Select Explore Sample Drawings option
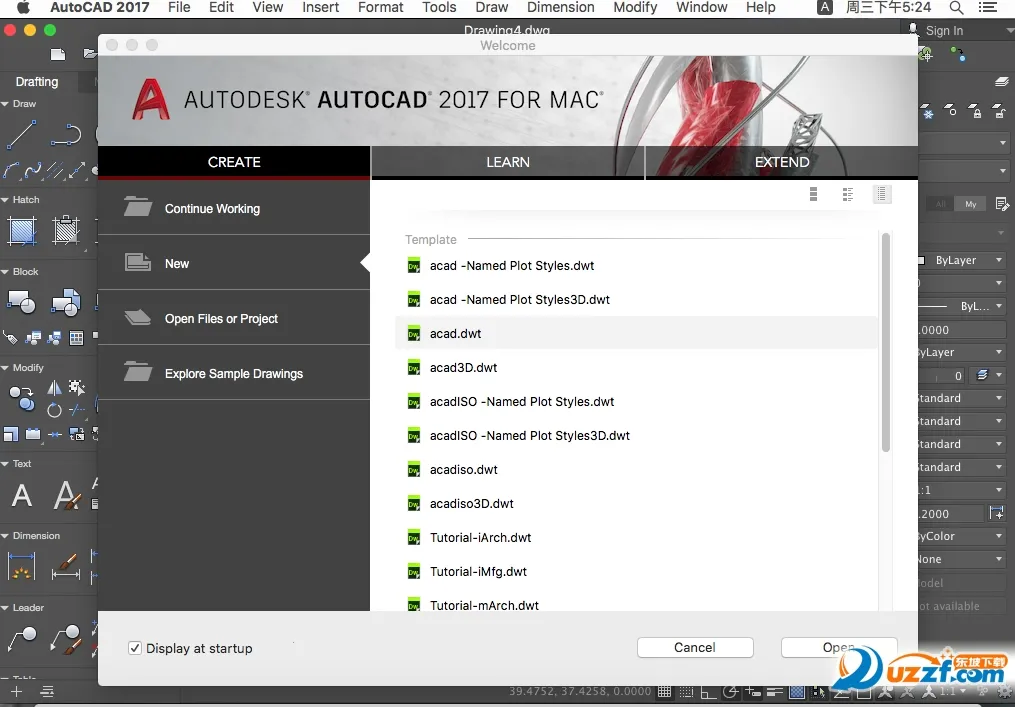1015x707 pixels. [x=233, y=374]
